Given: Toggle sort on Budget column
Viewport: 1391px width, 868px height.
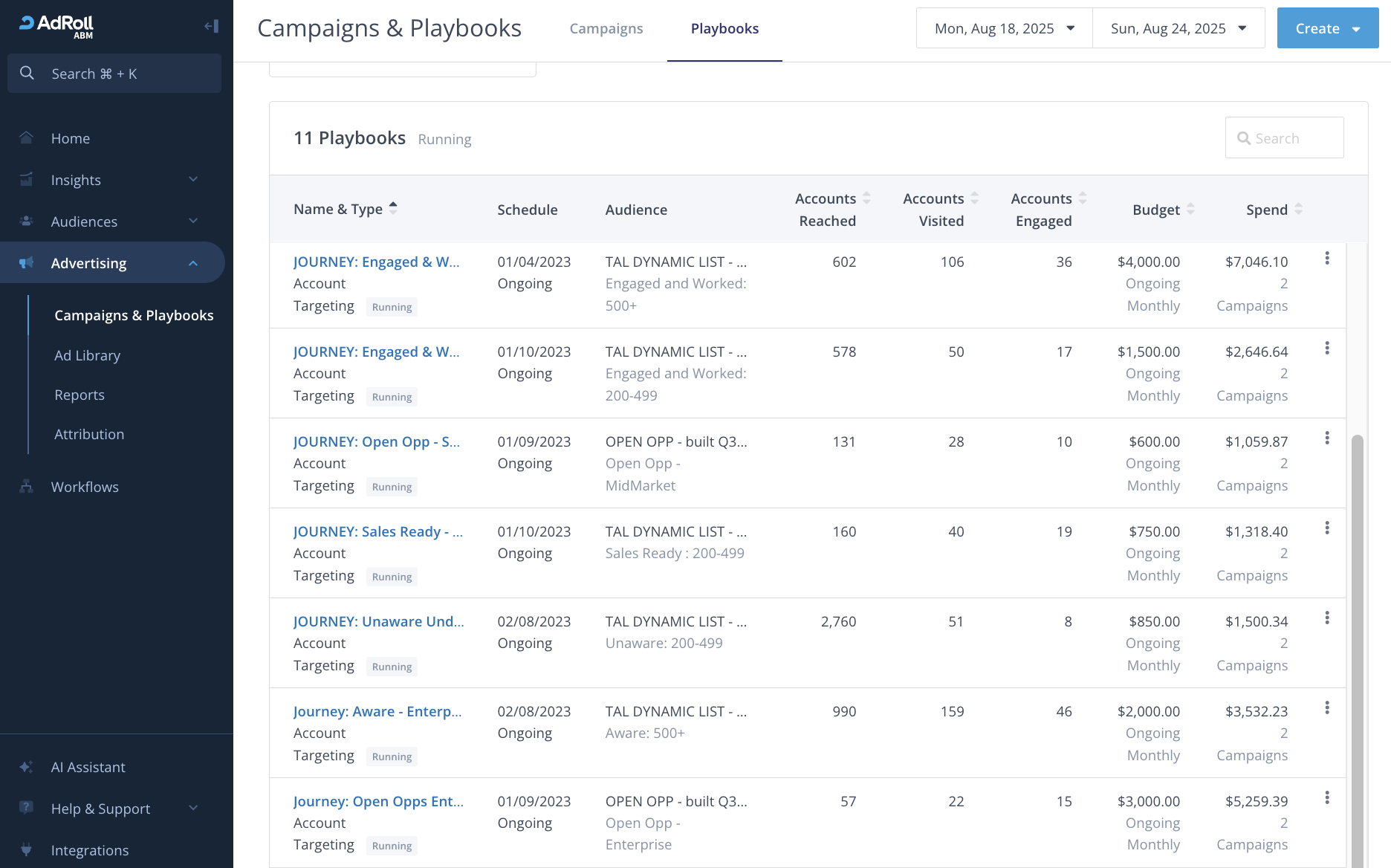Looking at the screenshot, I should click(x=1190, y=210).
